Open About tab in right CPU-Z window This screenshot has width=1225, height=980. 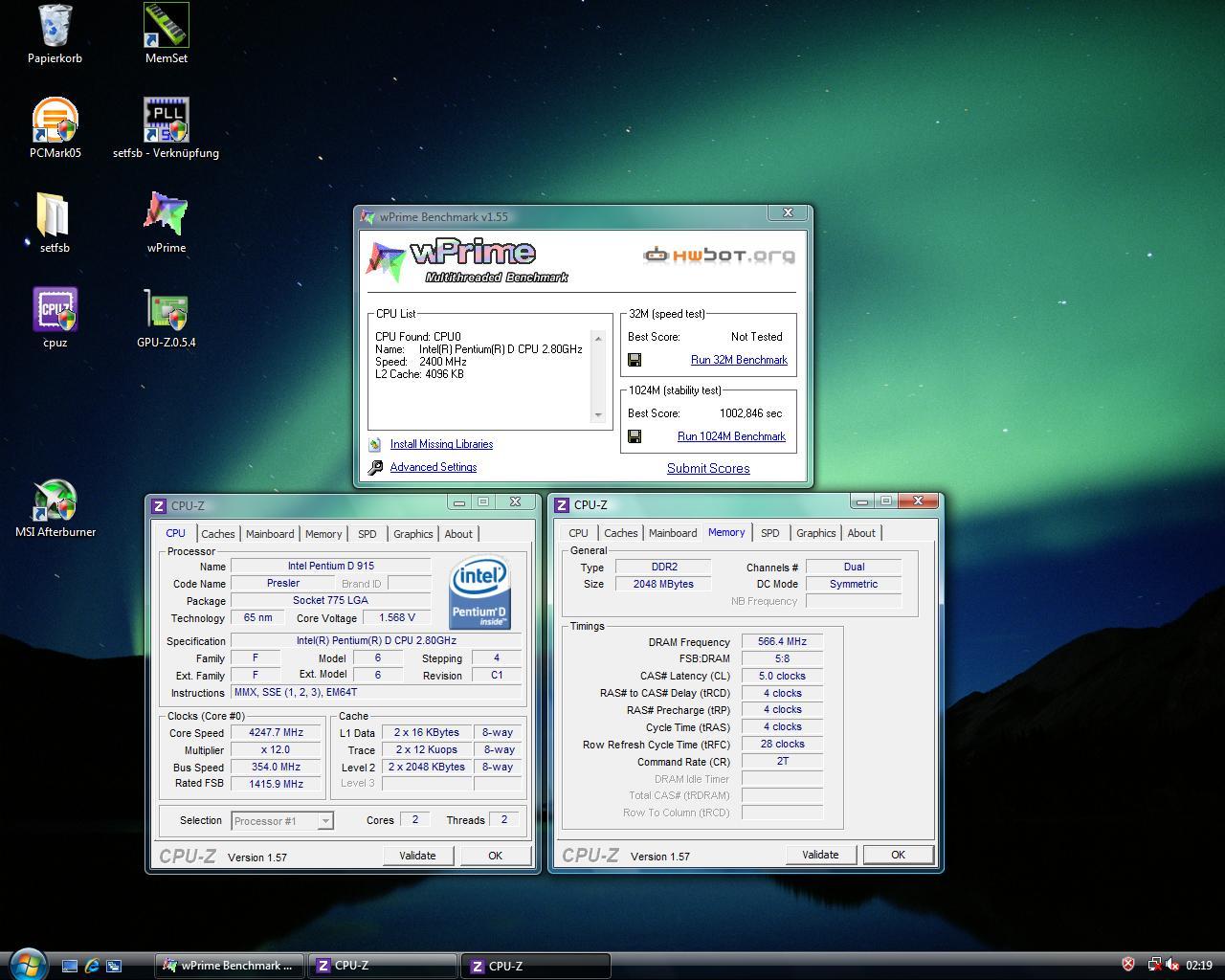[861, 533]
